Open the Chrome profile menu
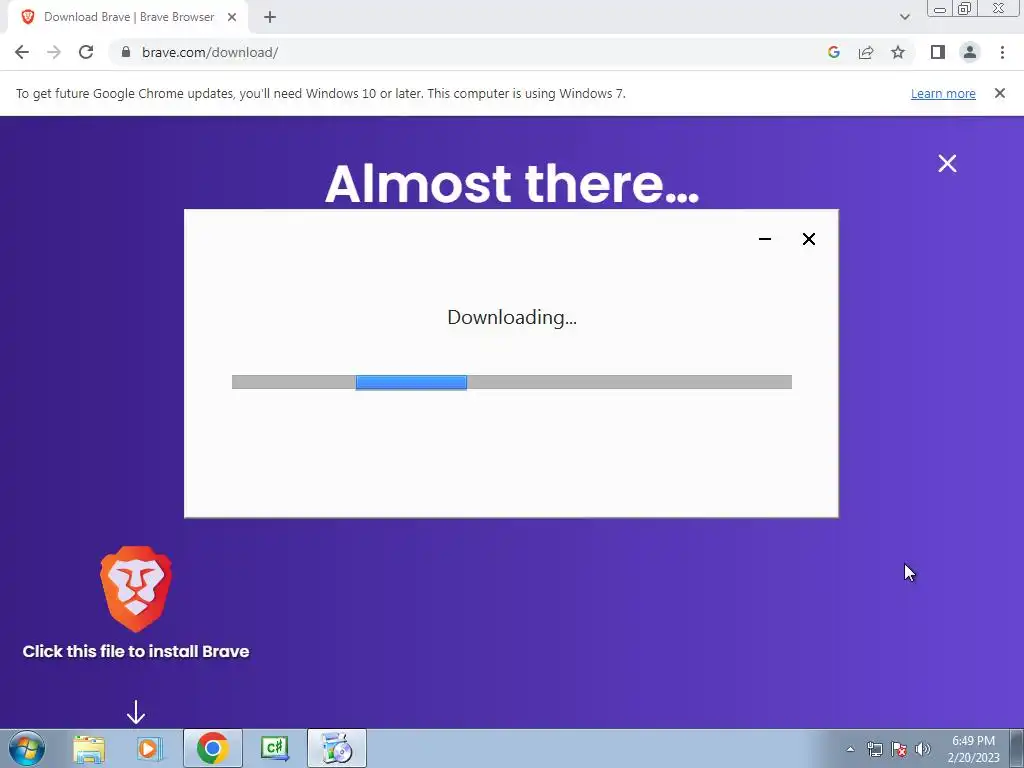This screenshot has width=1024, height=768. pyautogui.click(x=970, y=52)
